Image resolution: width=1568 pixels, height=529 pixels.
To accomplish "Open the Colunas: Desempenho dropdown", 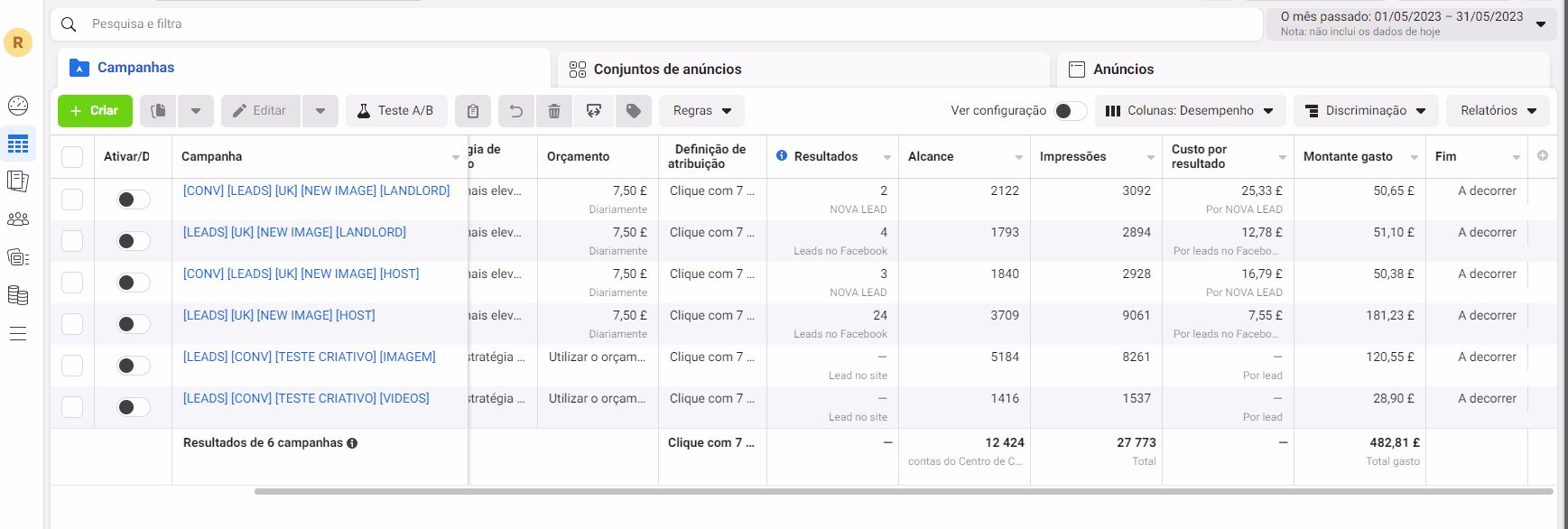I will pos(1190,111).
